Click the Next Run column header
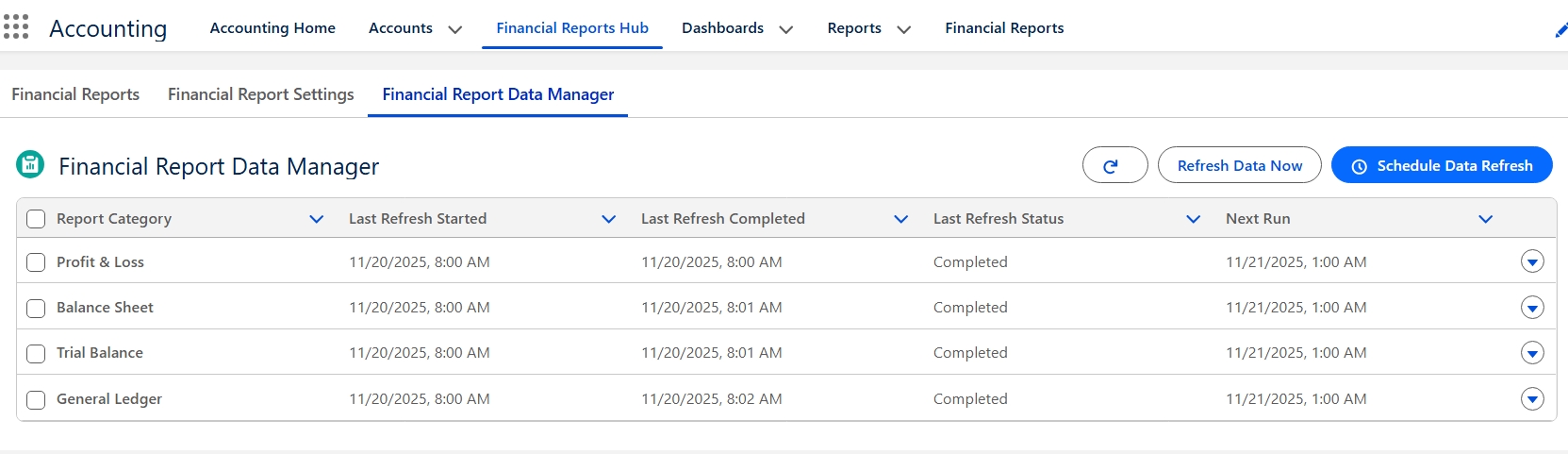This screenshot has width=1568, height=454. click(x=1258, y=219)
